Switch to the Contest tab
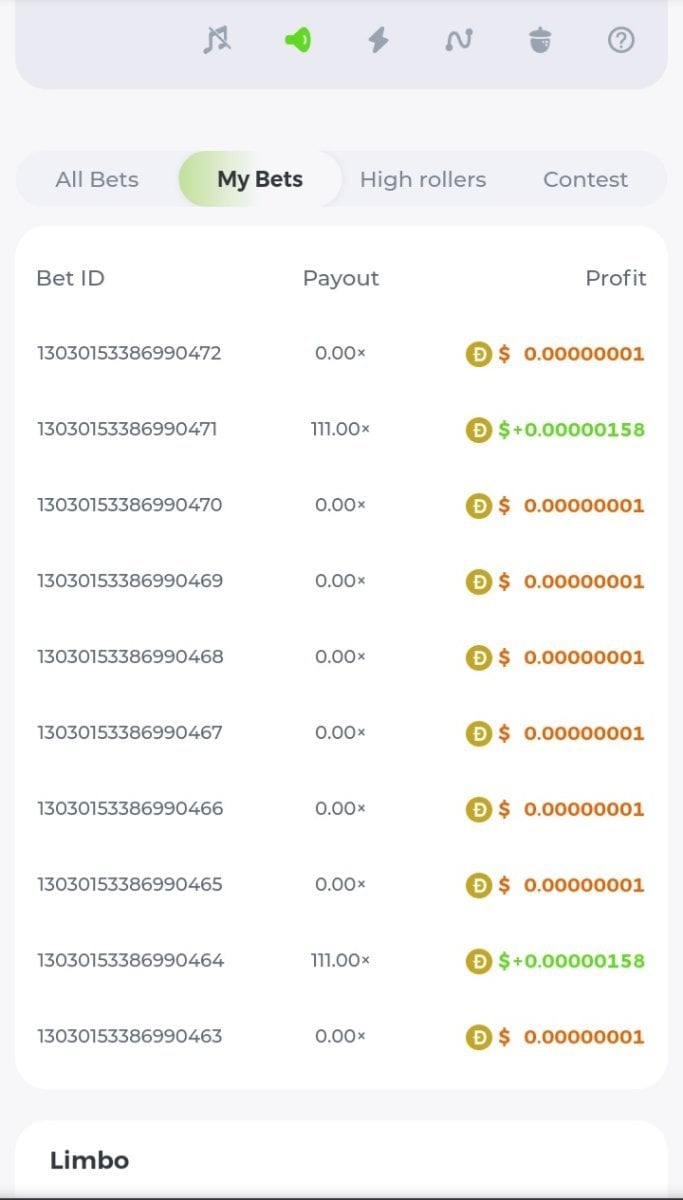The height and width of the screenshot is (1200, 683). click(x=585, y=180)
